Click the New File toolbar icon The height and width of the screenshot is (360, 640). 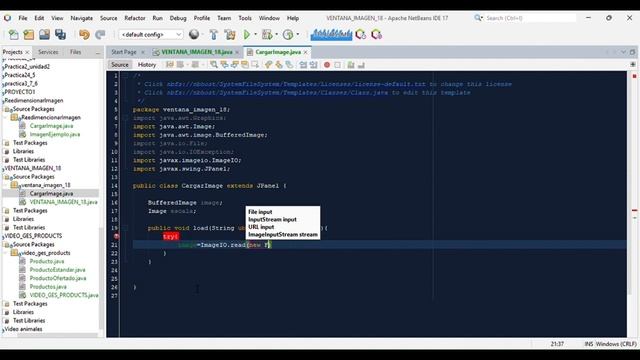point(13,35)
